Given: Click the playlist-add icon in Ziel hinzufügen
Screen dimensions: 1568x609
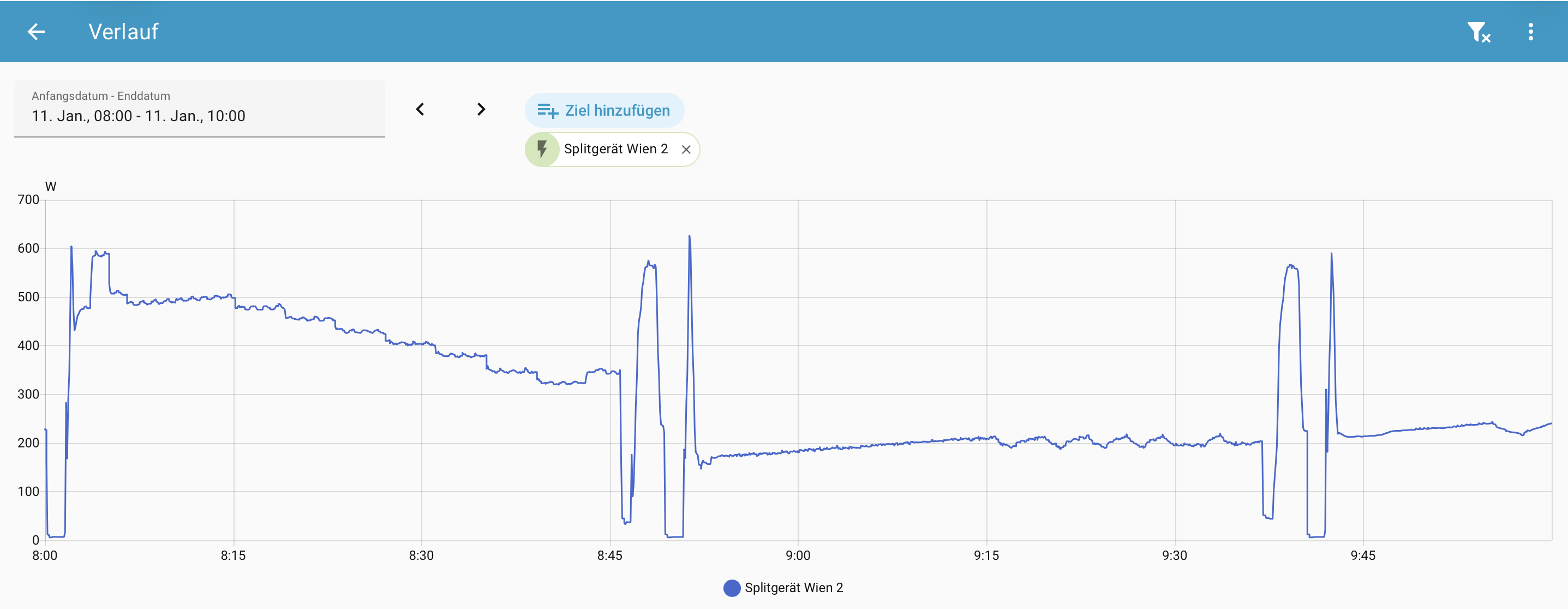Looking at the screenshot, I should point(547,111).
